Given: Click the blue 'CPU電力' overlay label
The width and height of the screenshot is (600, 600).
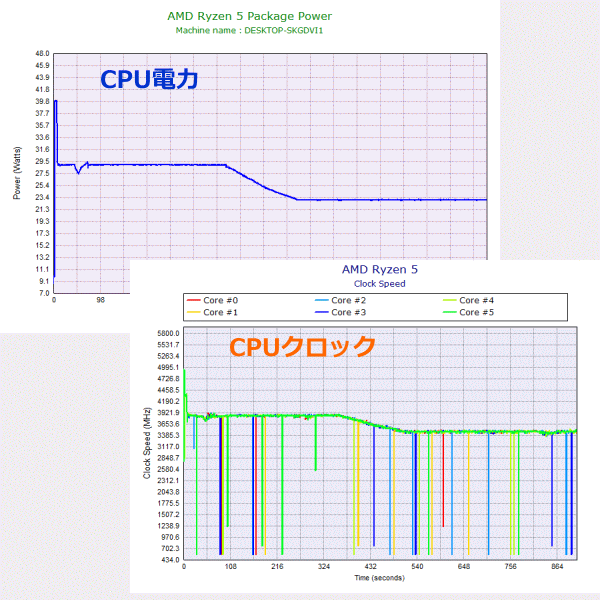Looking at the screenshot, I should click(x=149, y=79).
